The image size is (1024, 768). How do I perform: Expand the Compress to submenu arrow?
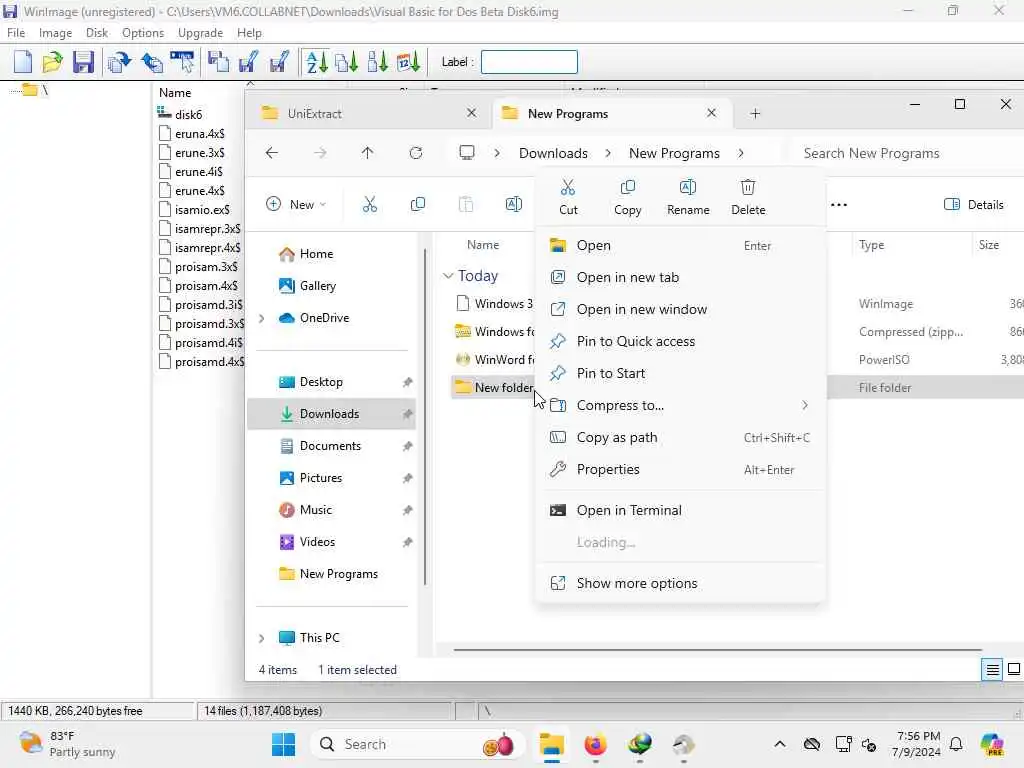[x=805, y=405]
